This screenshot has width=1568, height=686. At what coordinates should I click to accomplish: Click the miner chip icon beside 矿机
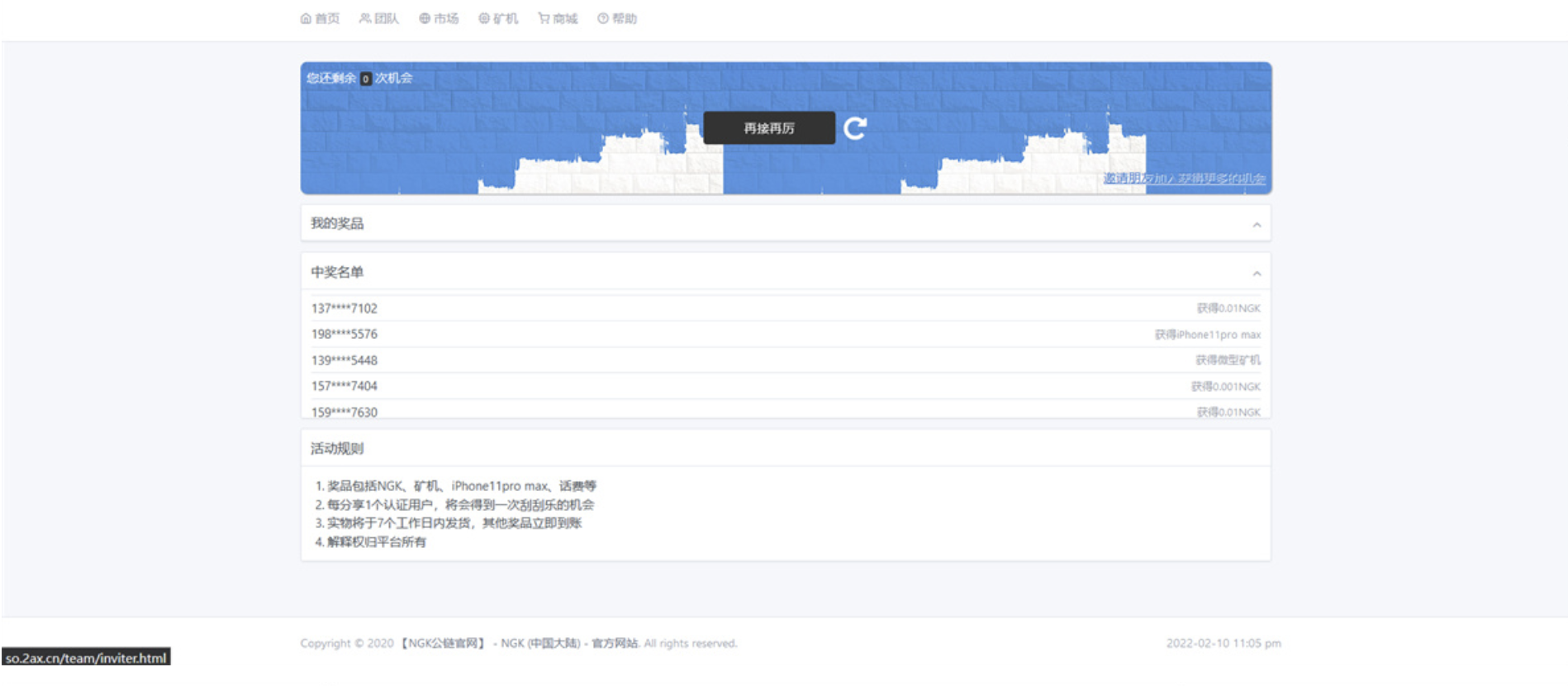484,18
